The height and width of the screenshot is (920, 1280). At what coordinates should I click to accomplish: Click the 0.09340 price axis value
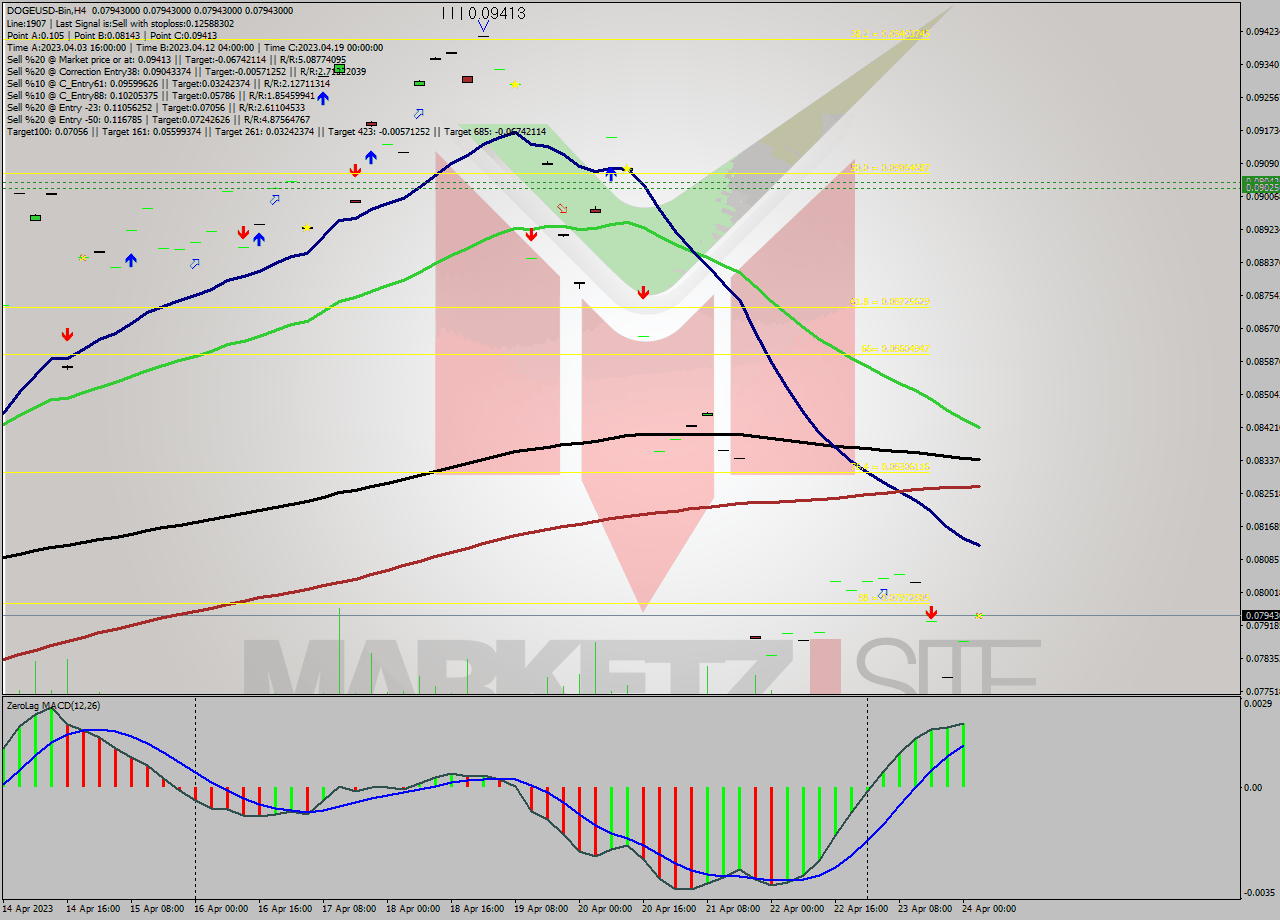tap(1264, 64)
